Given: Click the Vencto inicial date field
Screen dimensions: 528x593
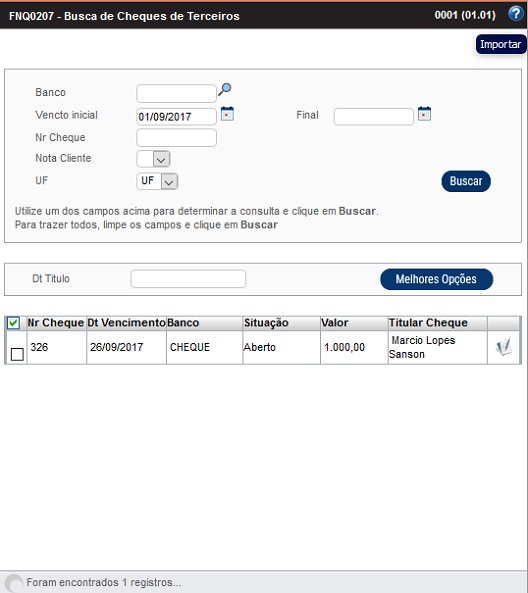Looking at the screenshot, I should tap(176, 116).
